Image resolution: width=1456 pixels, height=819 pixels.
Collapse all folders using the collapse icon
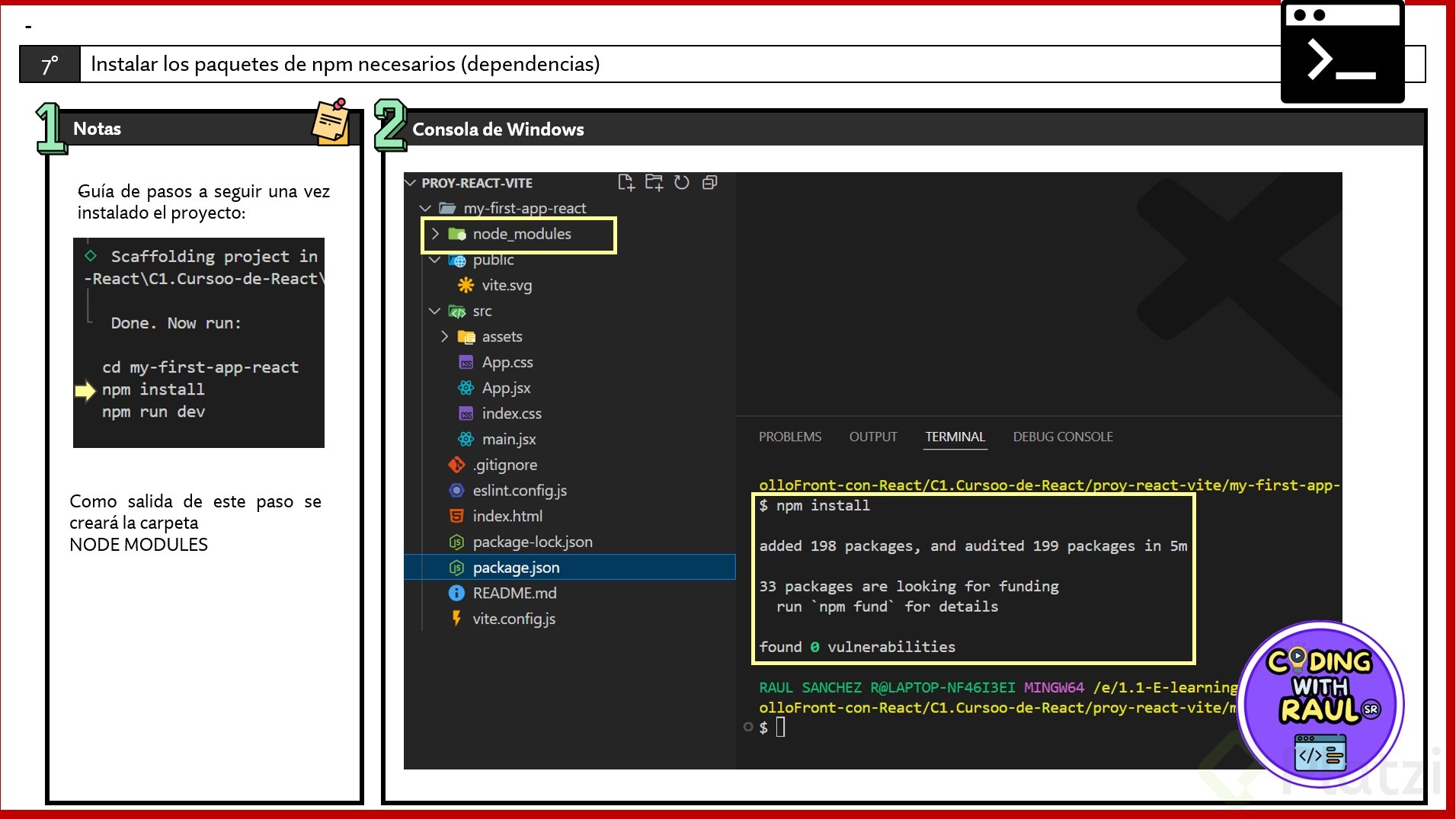(x=709, y=183)
